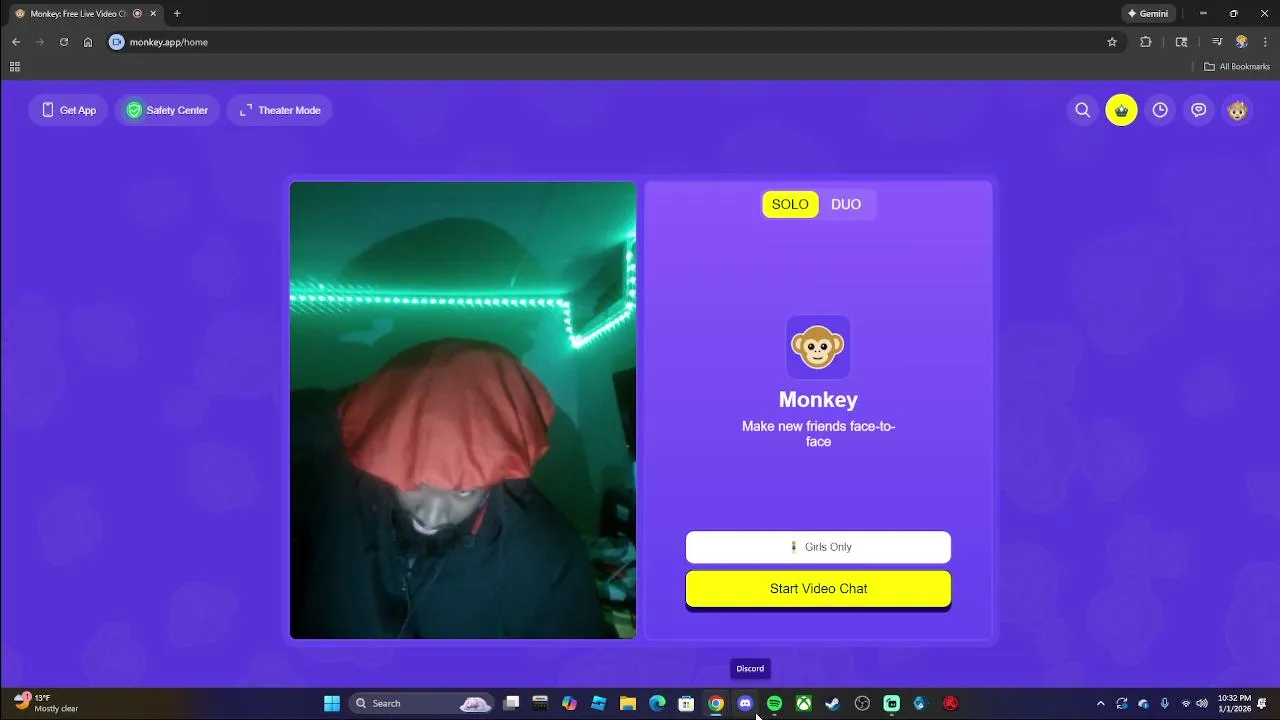This screenshot has width=1280, height=720.
Task: Open the screen-share side panel icon
Action: tap(1181, 42)
